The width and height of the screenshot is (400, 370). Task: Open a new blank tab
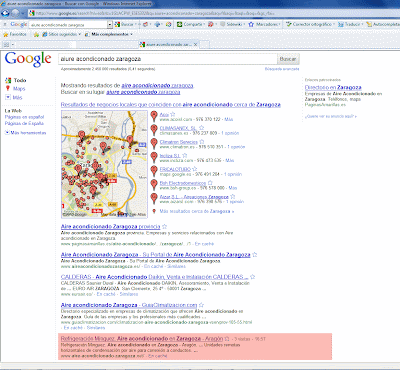(205, 44)
